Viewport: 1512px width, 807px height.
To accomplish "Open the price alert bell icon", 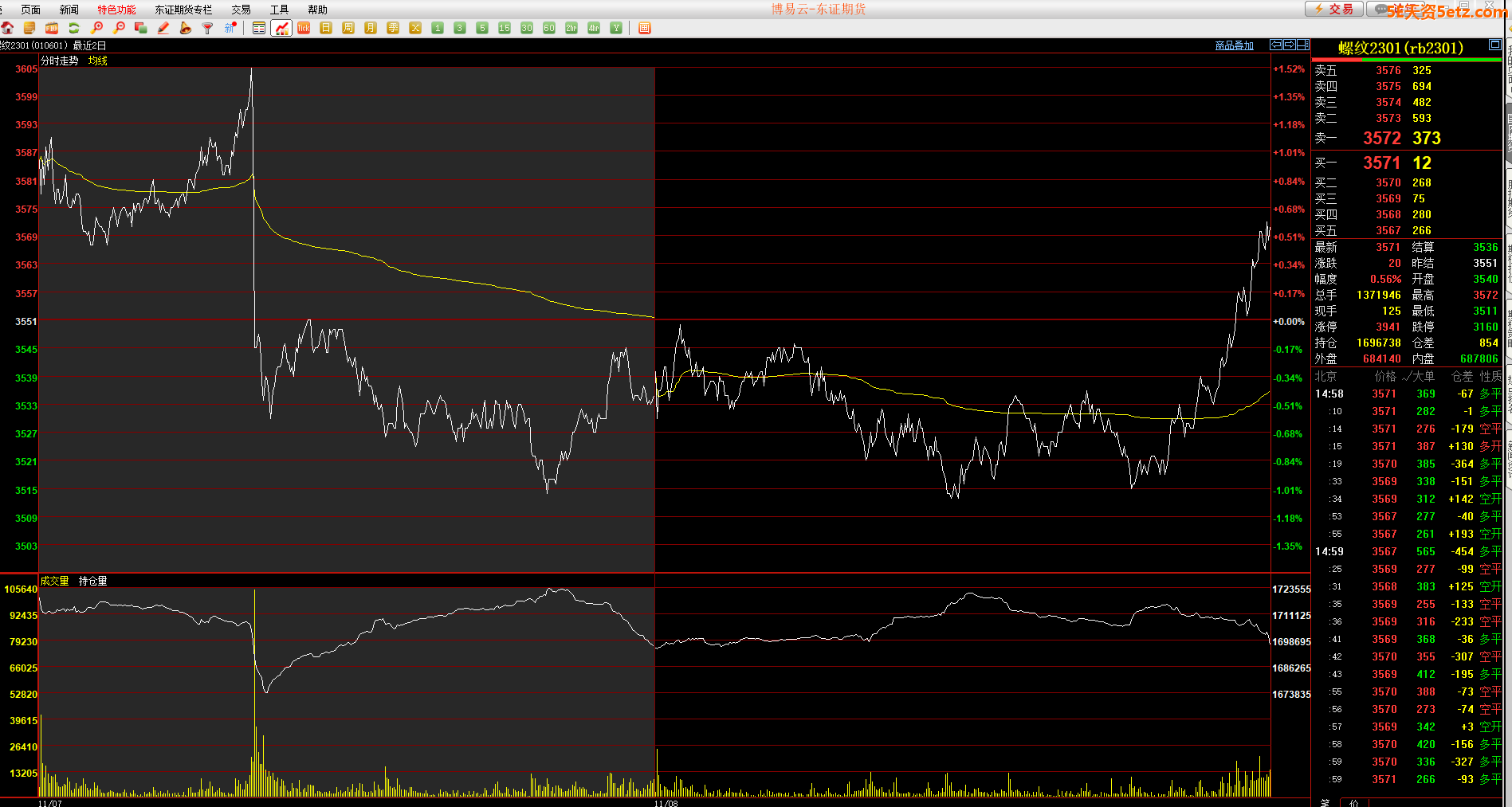I will point(186,28).
